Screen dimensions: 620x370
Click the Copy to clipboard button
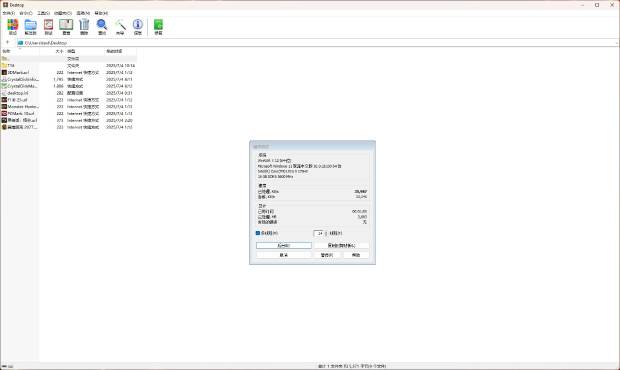(341, 245)
